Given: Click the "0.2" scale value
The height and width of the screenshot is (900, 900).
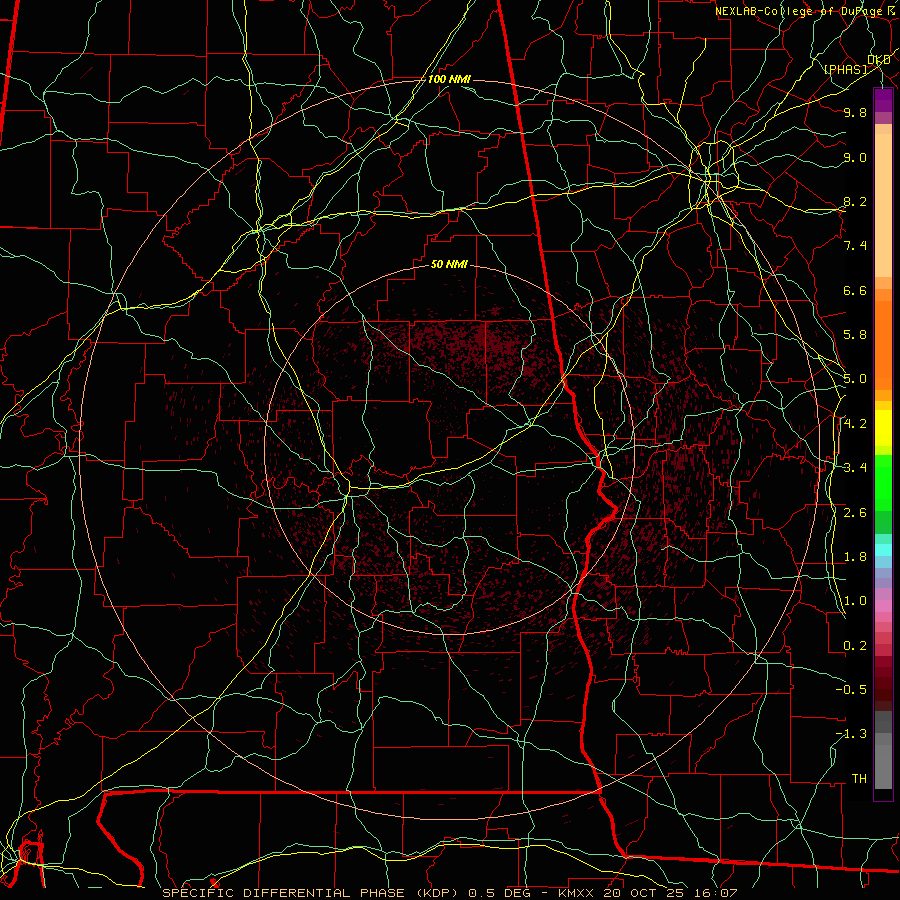Looking at the screenshot, I should pos(855,646).
